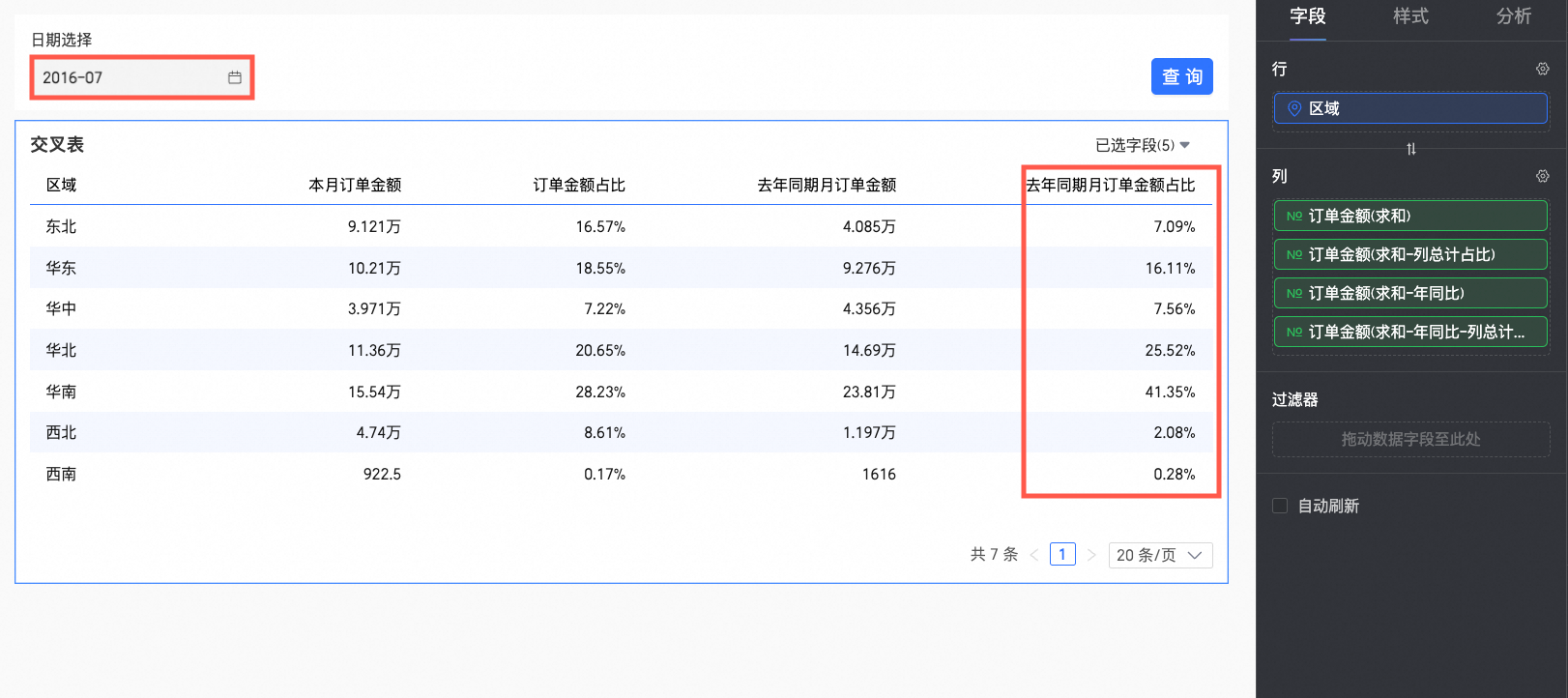Open the calendar icon in date picker
This screenshot has width=1568, height=698.
pyautogui.click(x=235, y=77)
